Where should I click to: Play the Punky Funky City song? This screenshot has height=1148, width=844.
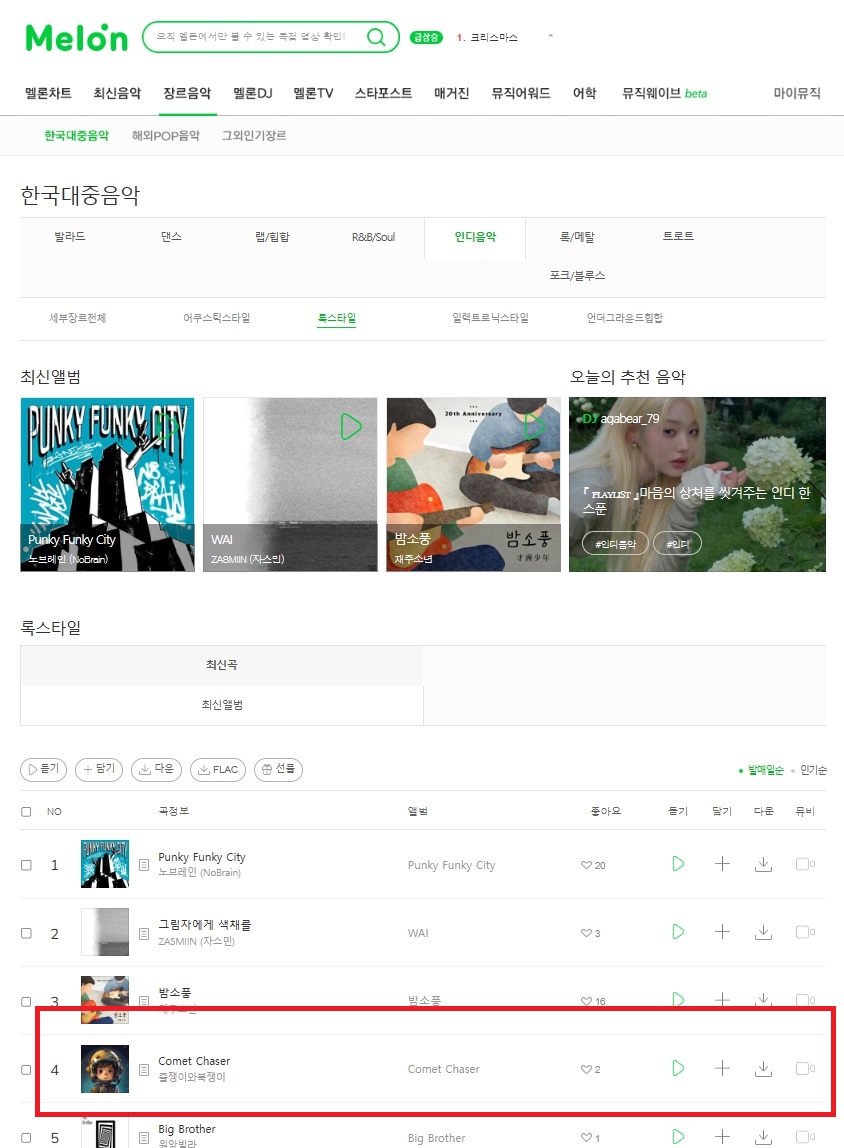pyautogui.click(x=678, y=864)
